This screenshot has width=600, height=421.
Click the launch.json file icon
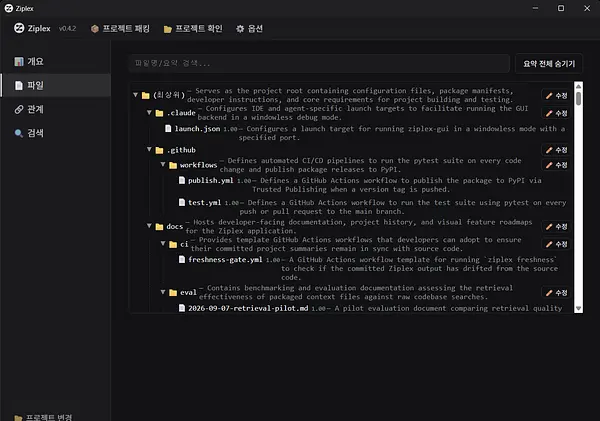point(168,128)
